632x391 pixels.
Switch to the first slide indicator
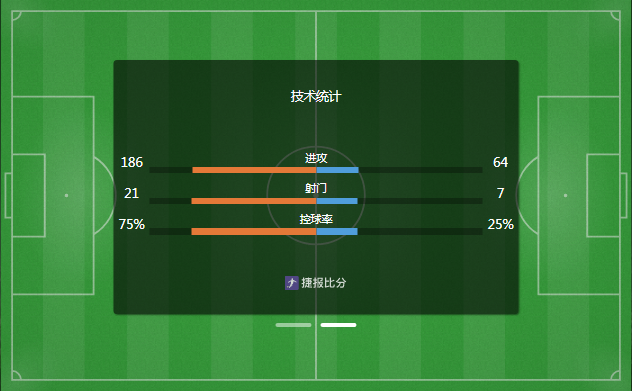(x=293, y=325)
